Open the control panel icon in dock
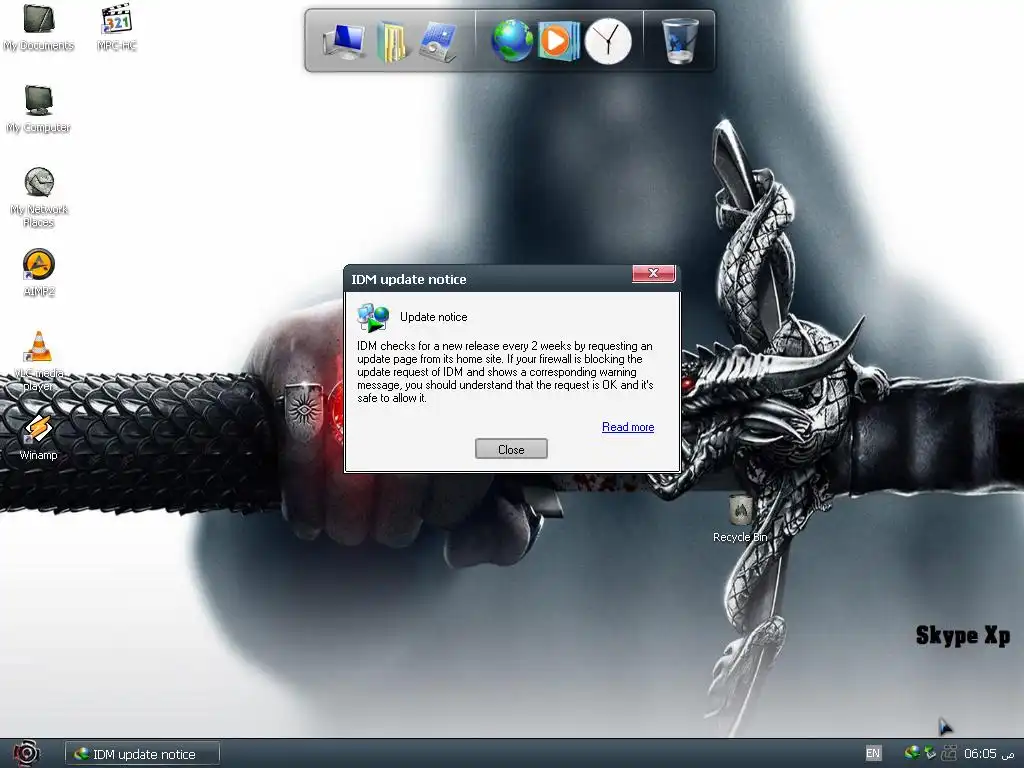The image size is (1024, 768). coord(438,41)
